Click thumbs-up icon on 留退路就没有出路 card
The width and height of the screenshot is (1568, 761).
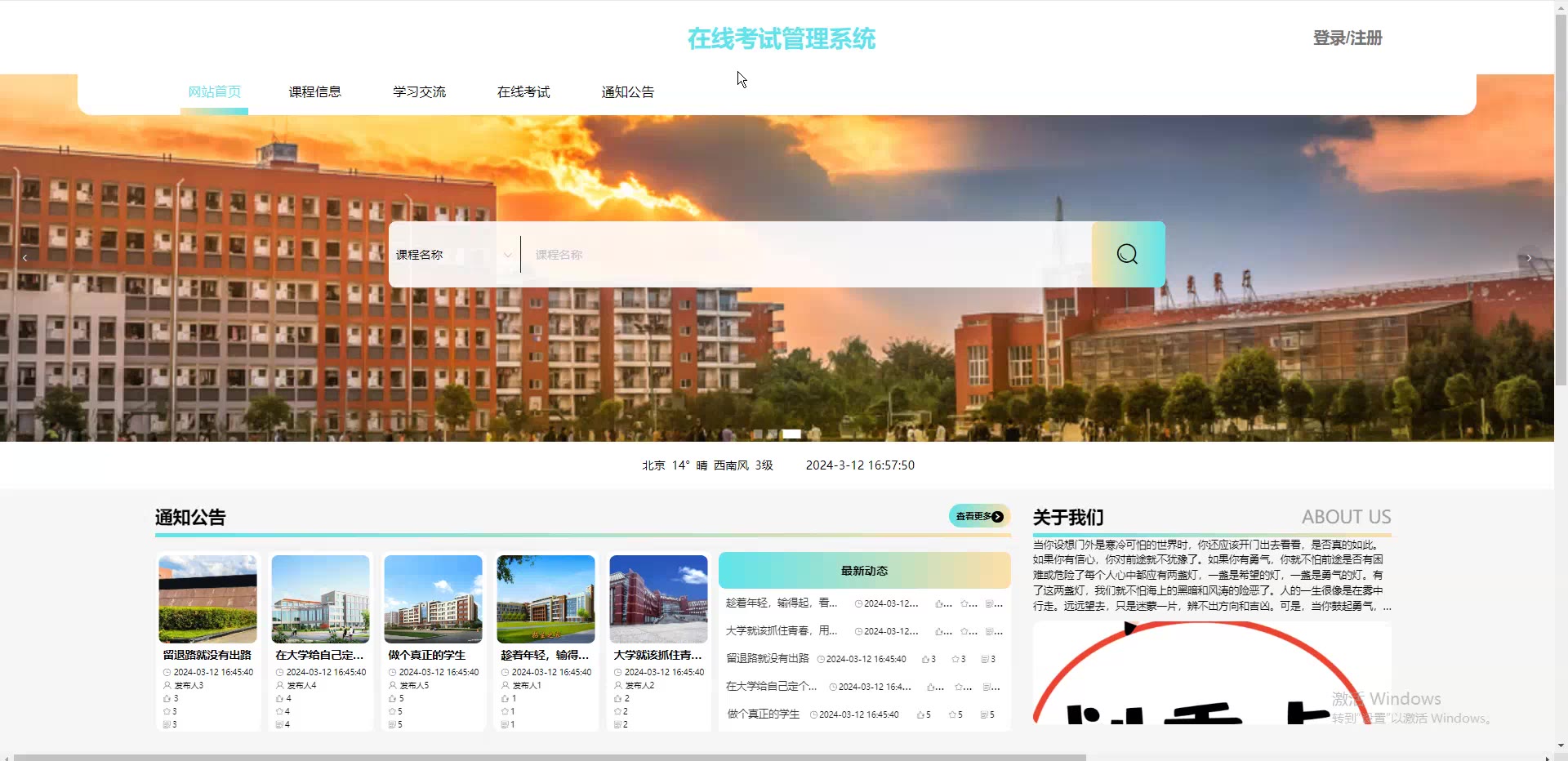pyautogui.click(x=167, y=699)
